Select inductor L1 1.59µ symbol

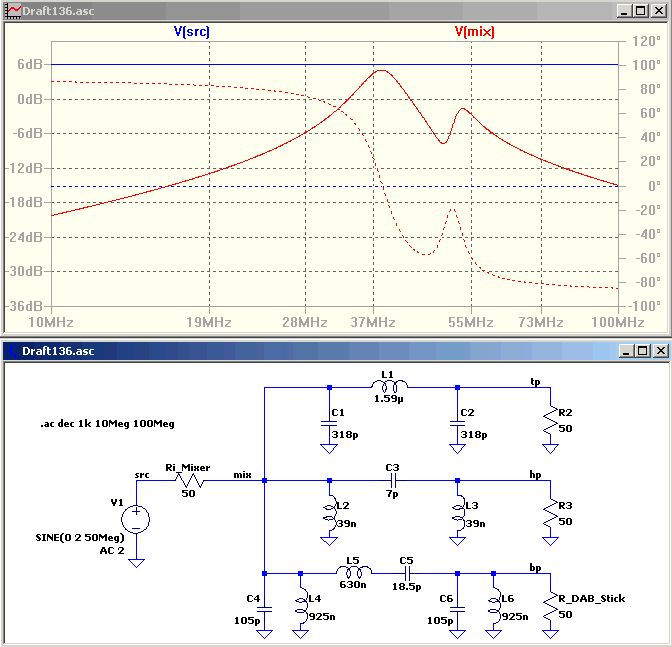389,387
